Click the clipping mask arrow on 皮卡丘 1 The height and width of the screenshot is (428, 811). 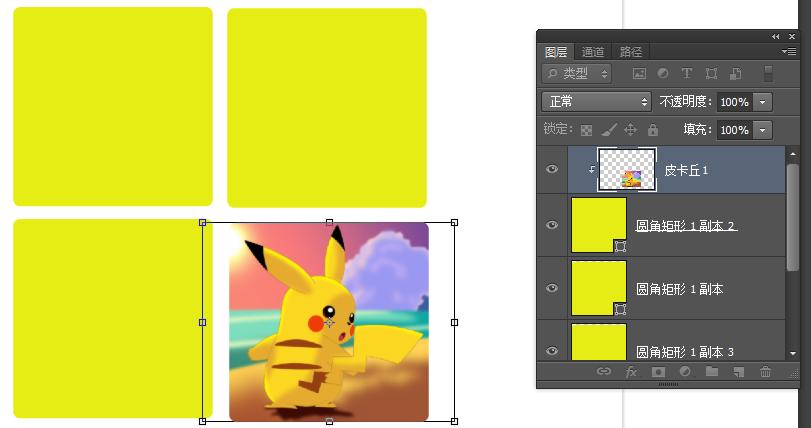coord(592,170)
